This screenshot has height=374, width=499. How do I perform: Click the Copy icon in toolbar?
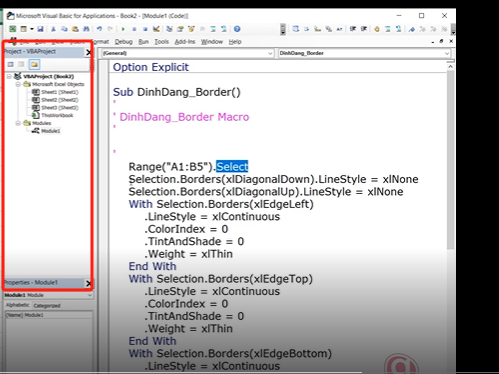(x=64, y=29)
